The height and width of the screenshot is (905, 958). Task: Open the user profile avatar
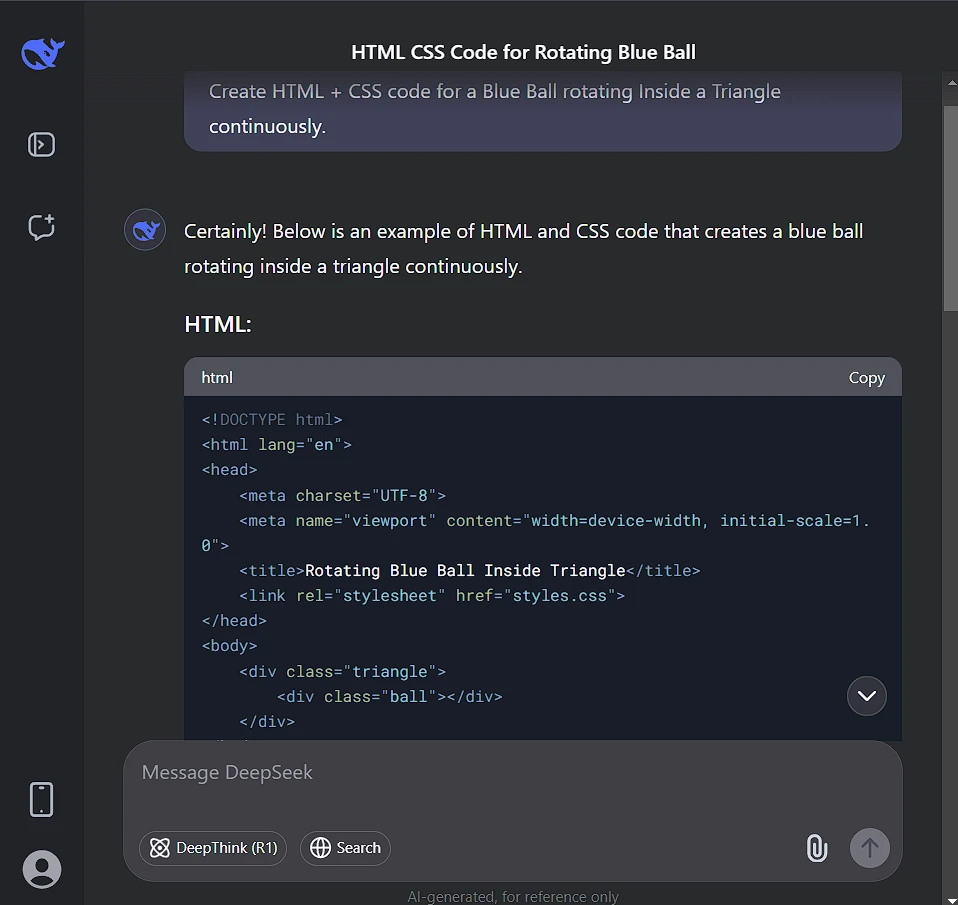click(x=42, y=869)
